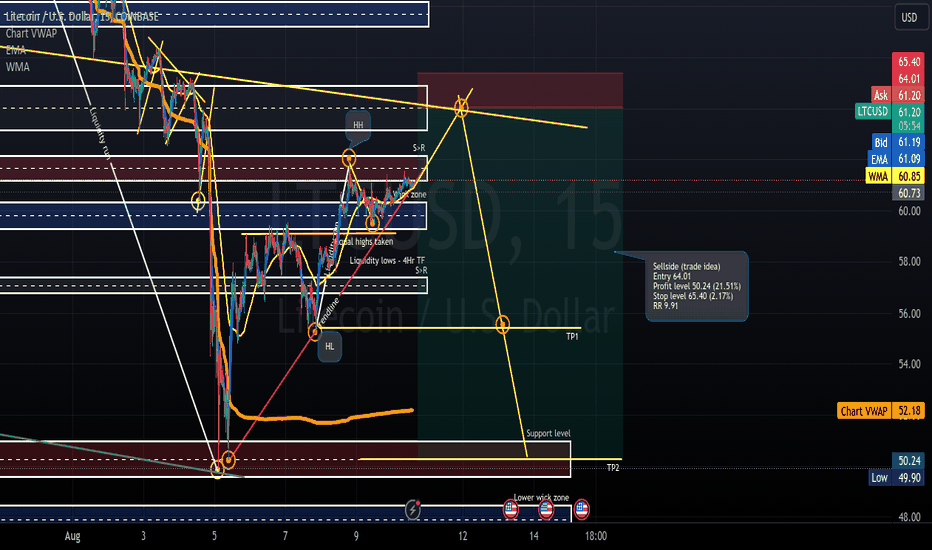The height and width of the screenshot is (550, 932).
Task: Open the US flag event icon beside 18:00
Action: point(581,509)
